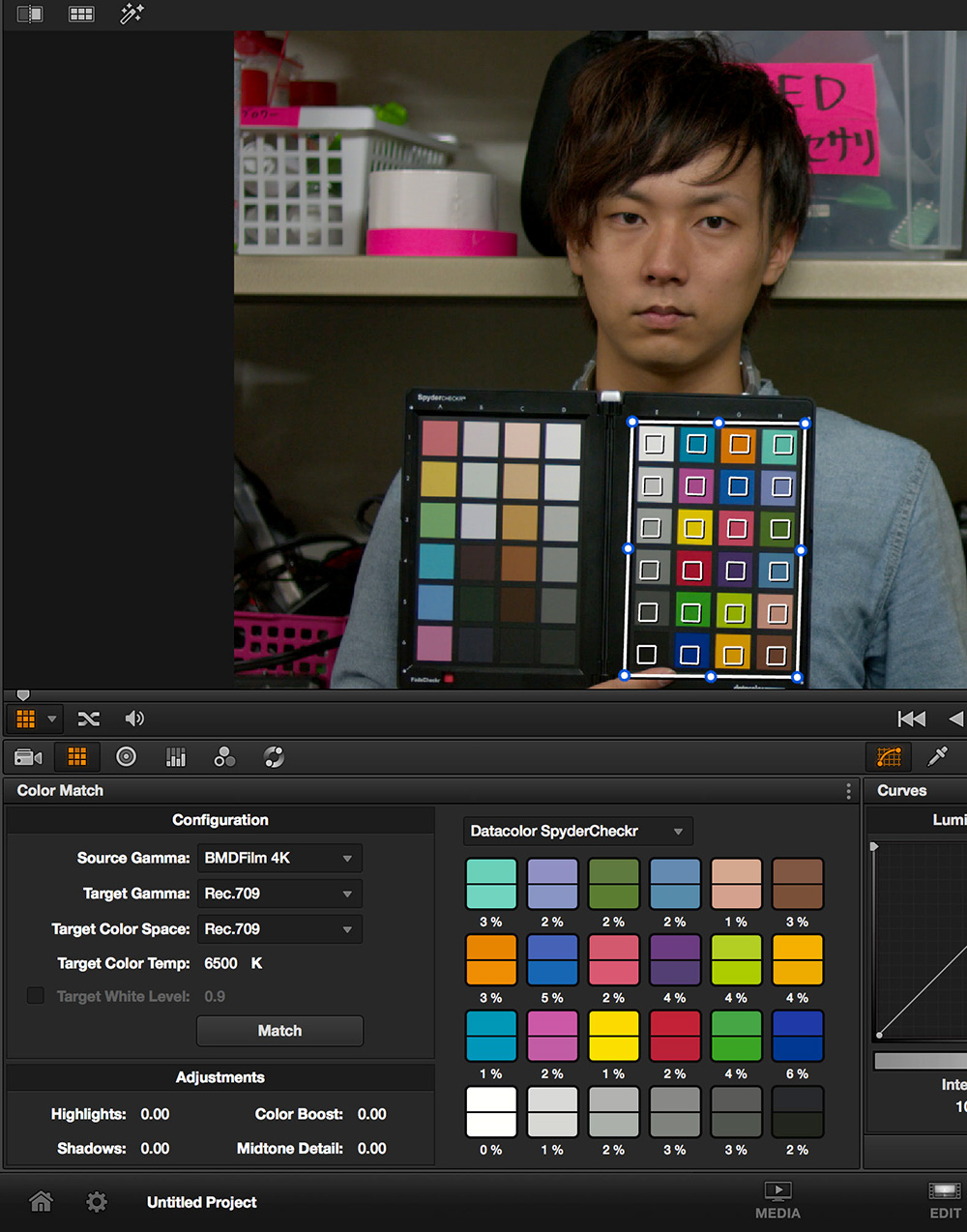Expand the Target Color Space dropdown
Image resolution: width=967 pixels, height=1232 pixels.
click(279, 929)
